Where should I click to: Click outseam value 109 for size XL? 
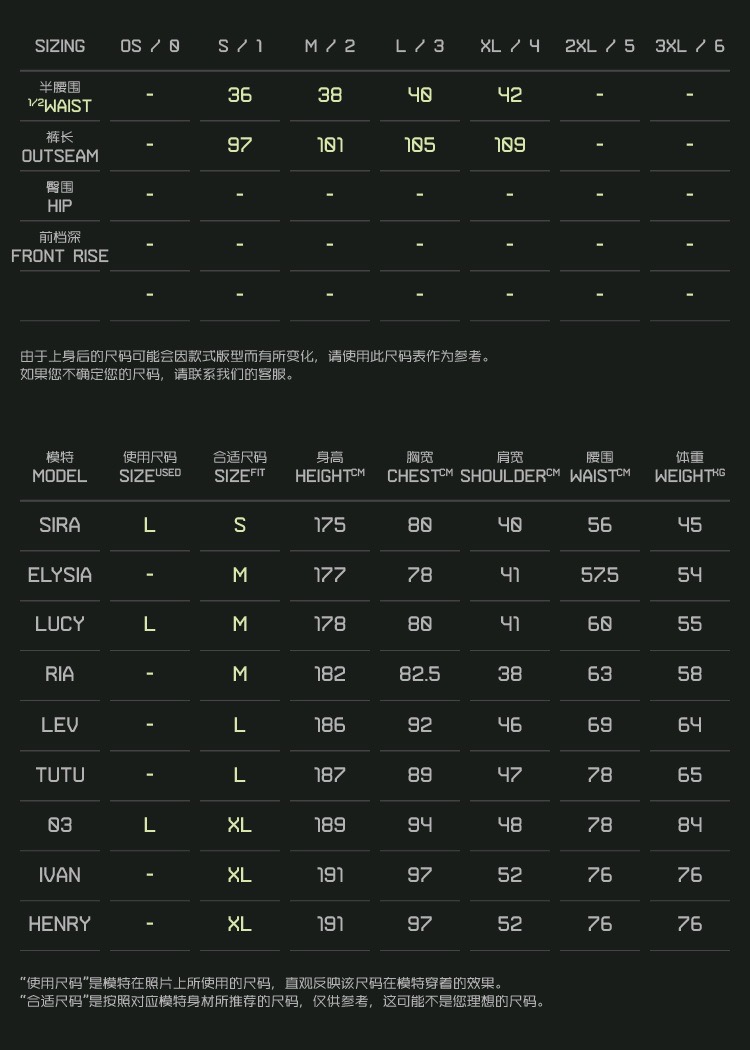[x=510, y=145]
